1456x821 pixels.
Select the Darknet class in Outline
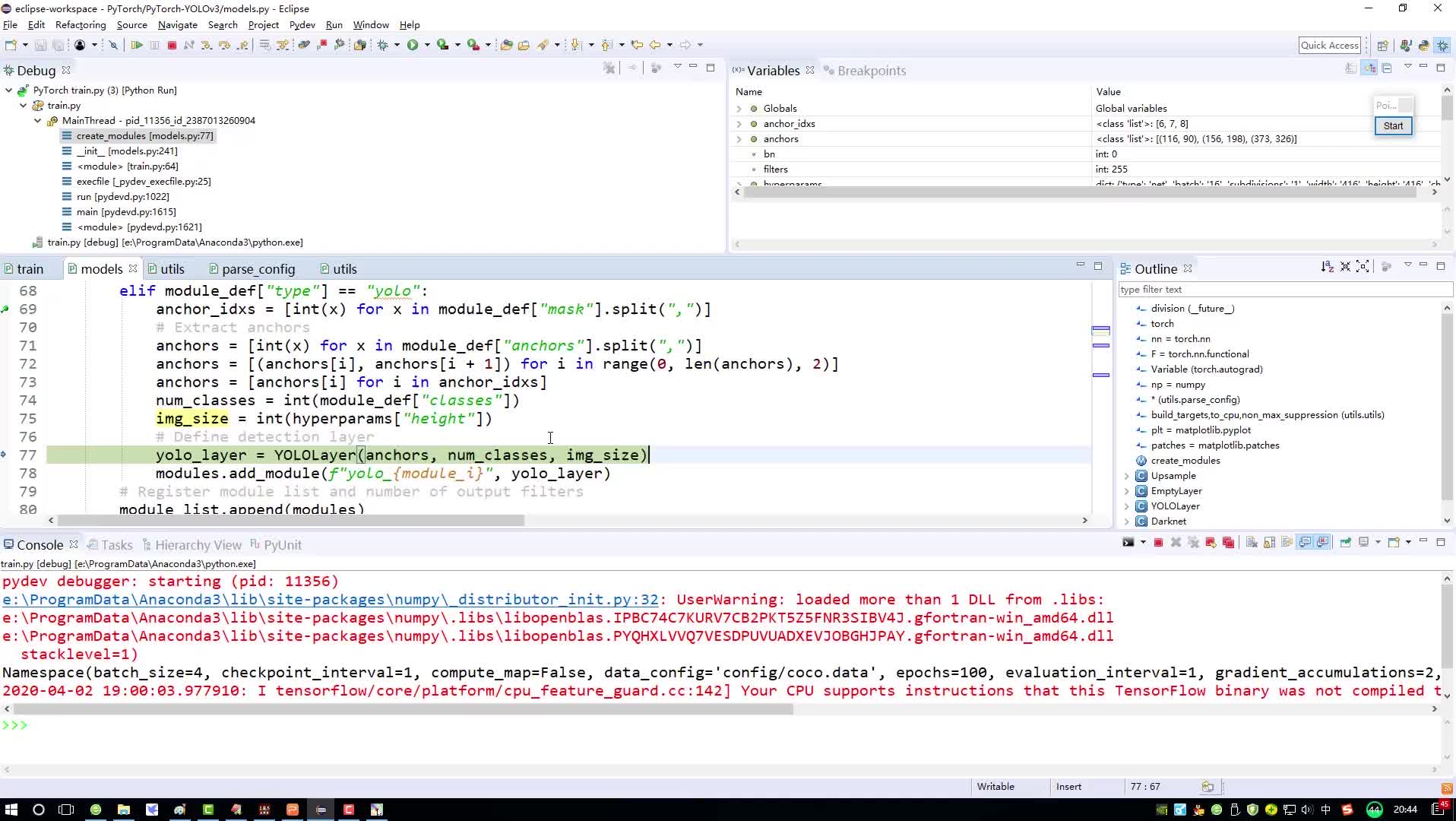tap(1168, 521)
